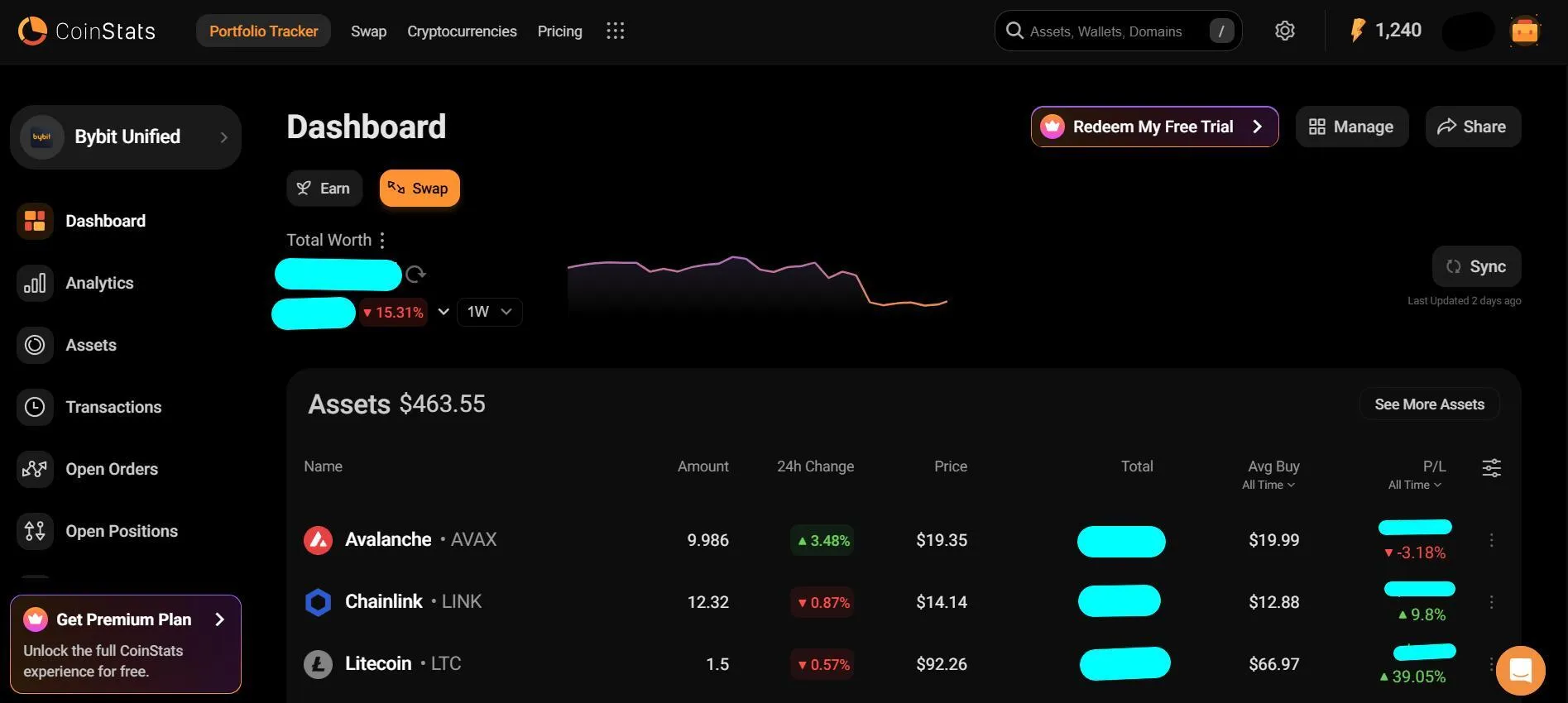This screenshot has height=703, width=1568.
Task: Open the Pricing menu item
Action: [559, 31]
